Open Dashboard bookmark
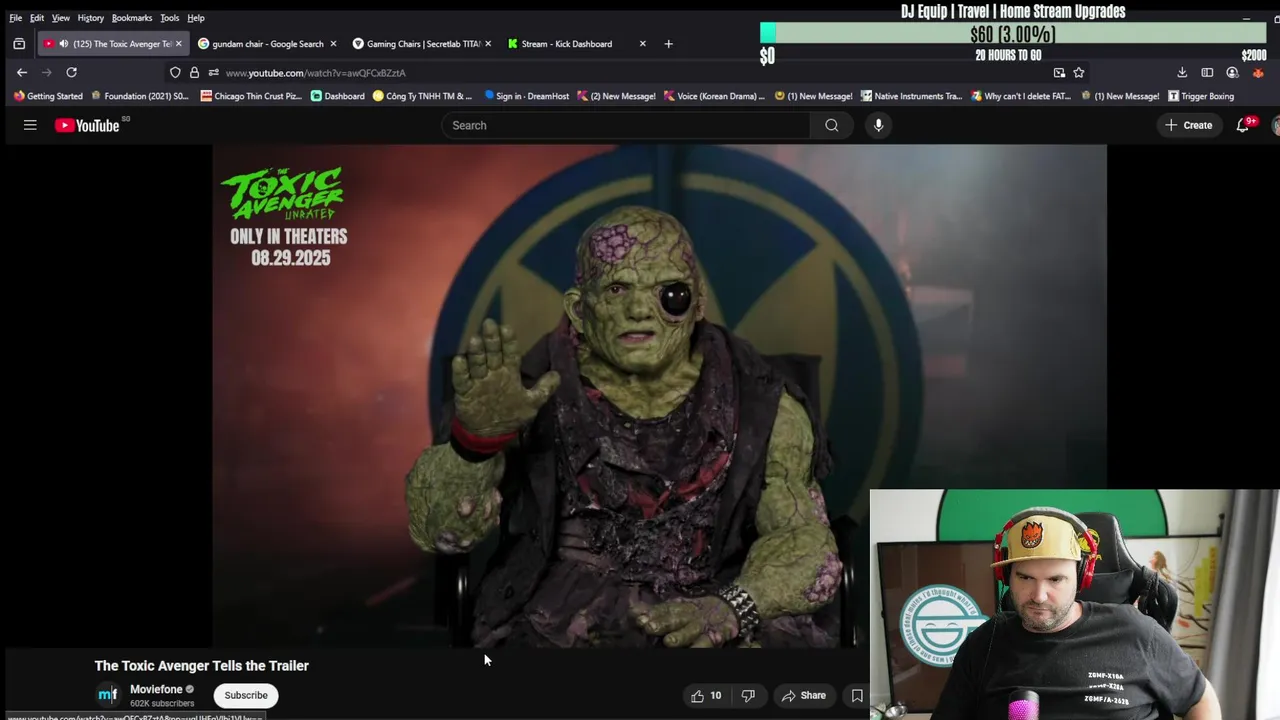This screenshot has width=1280, height=720. pos(337,96)
